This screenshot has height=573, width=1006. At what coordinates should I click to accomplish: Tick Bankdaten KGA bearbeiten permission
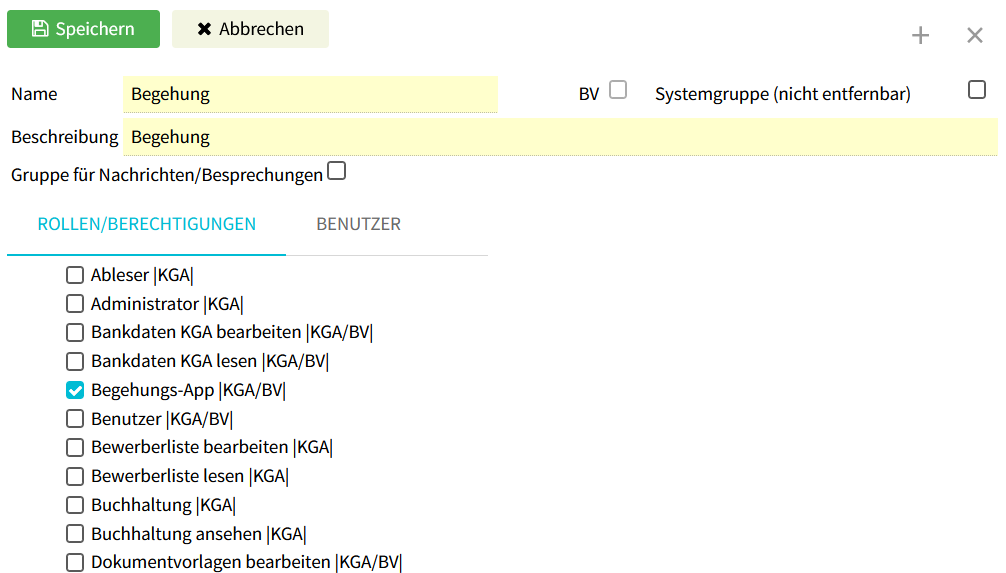(75, 333)
